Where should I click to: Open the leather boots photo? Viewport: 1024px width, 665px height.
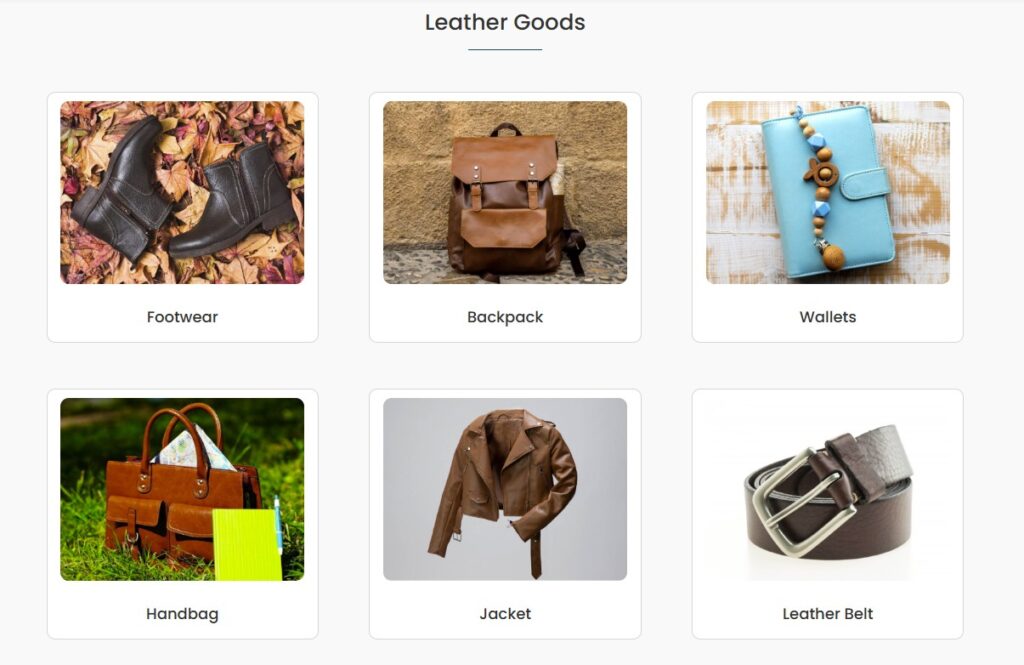click(182, 192)
